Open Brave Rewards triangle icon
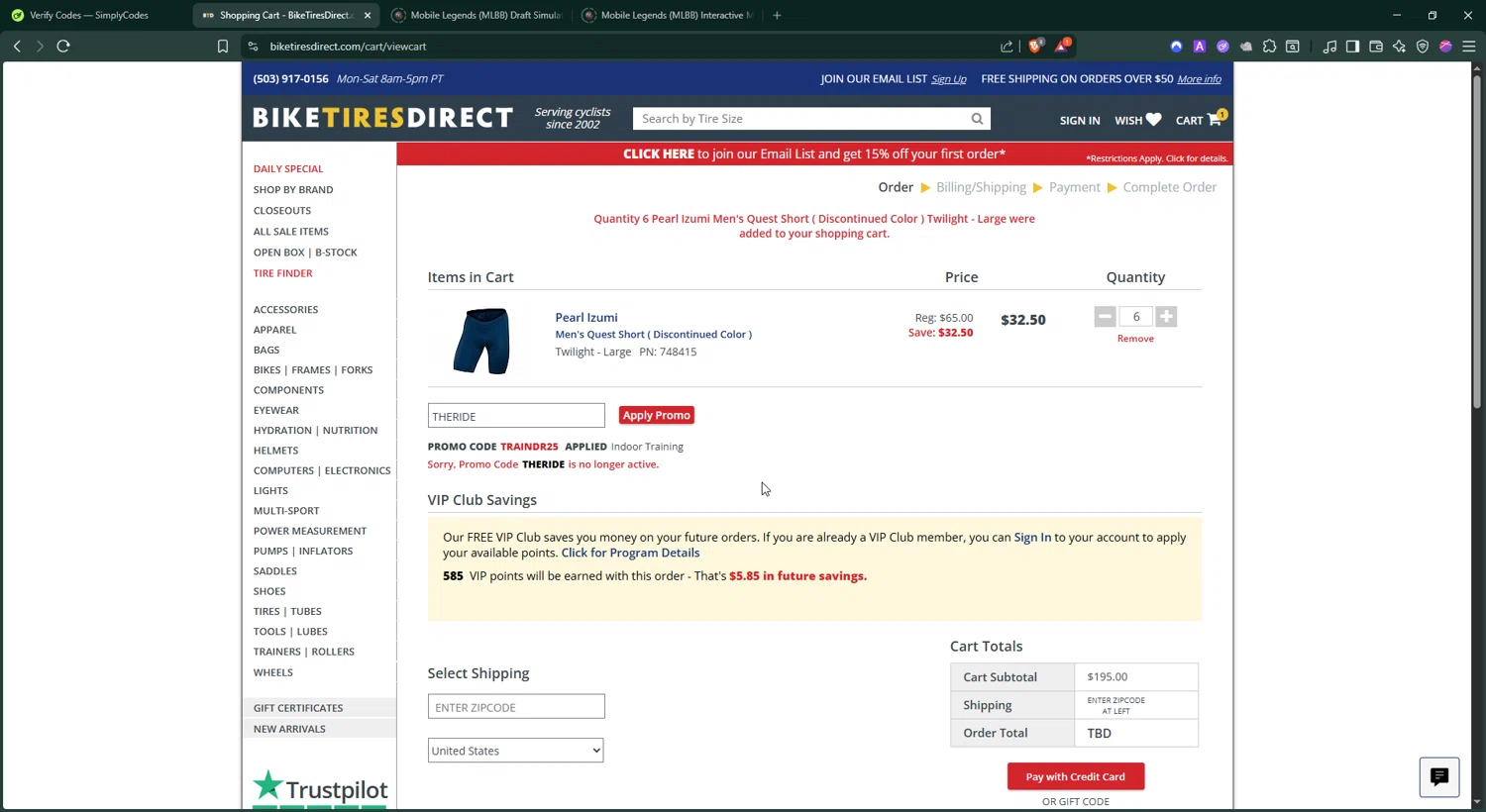 [1062, 46]
